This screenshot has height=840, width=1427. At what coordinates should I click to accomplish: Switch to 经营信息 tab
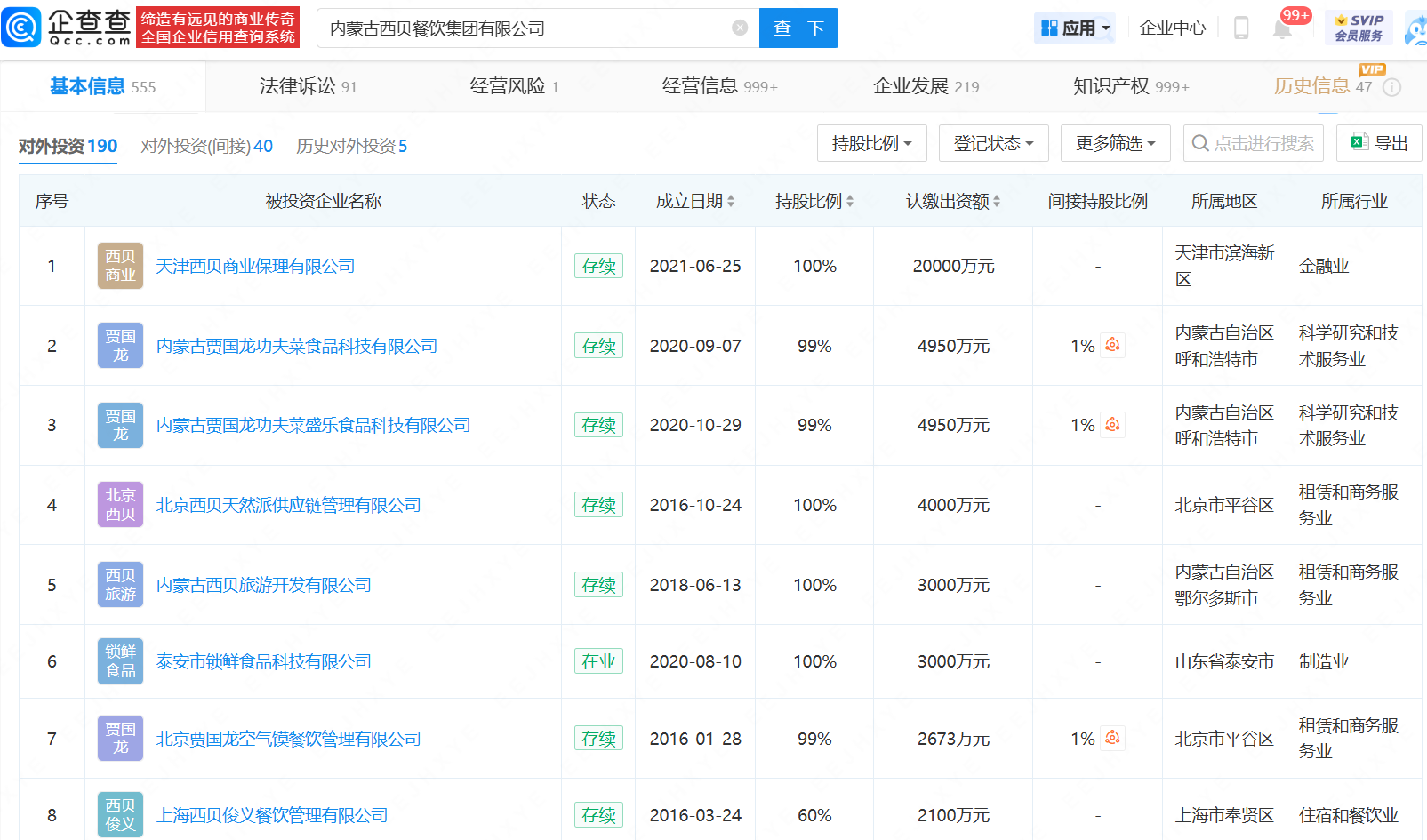coord(719,87)
